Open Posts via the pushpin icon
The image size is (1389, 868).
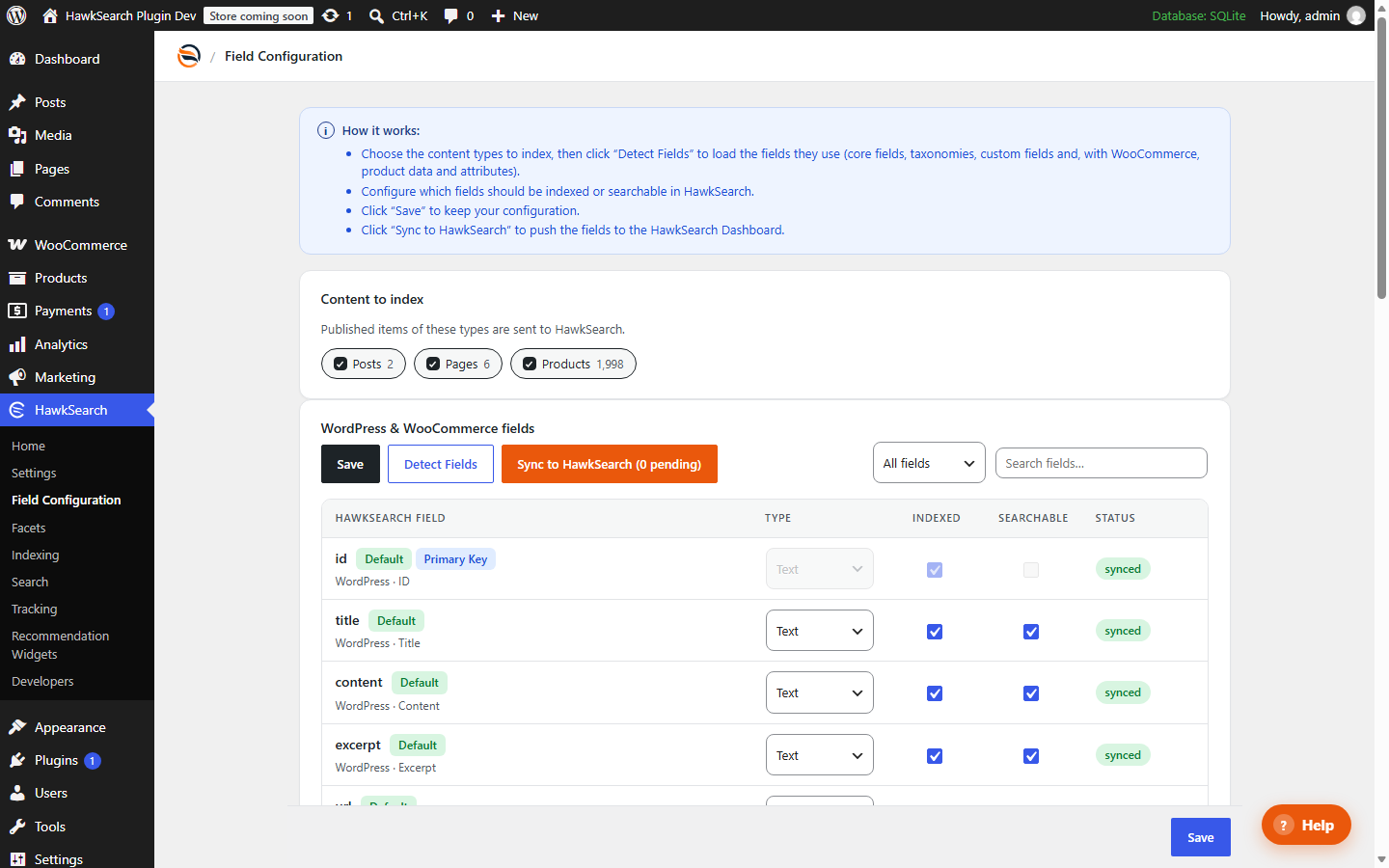(17, 102)
